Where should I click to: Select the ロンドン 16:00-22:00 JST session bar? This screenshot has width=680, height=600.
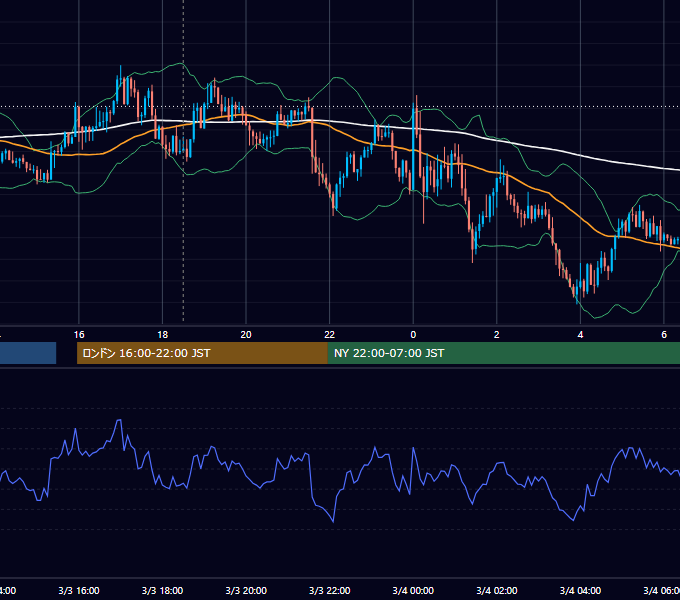point(202,353)
